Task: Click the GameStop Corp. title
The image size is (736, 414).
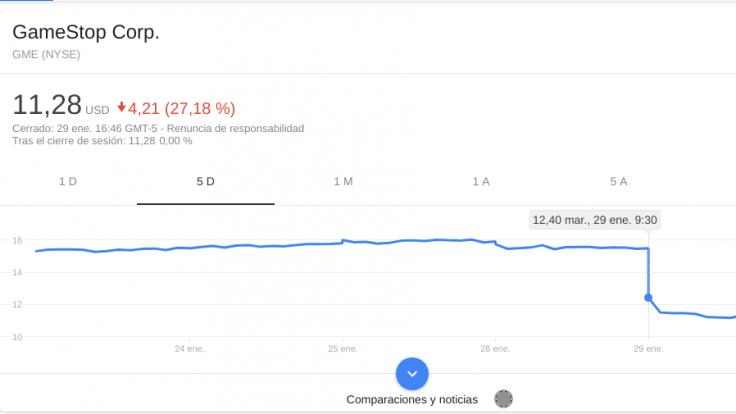Action: [x=86, y=33]
